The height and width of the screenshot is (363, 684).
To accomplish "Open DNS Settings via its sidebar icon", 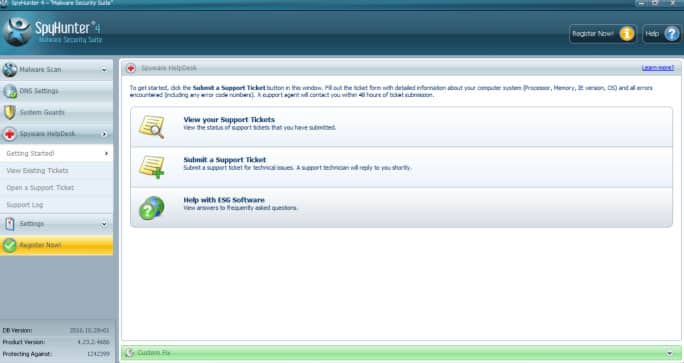I will (x=10, y=91).
